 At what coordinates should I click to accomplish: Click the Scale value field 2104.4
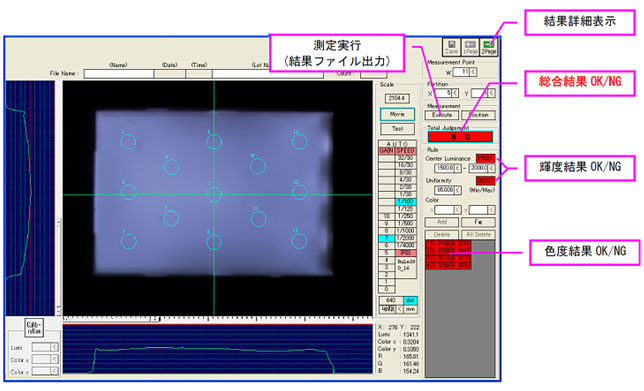point(397,98)
